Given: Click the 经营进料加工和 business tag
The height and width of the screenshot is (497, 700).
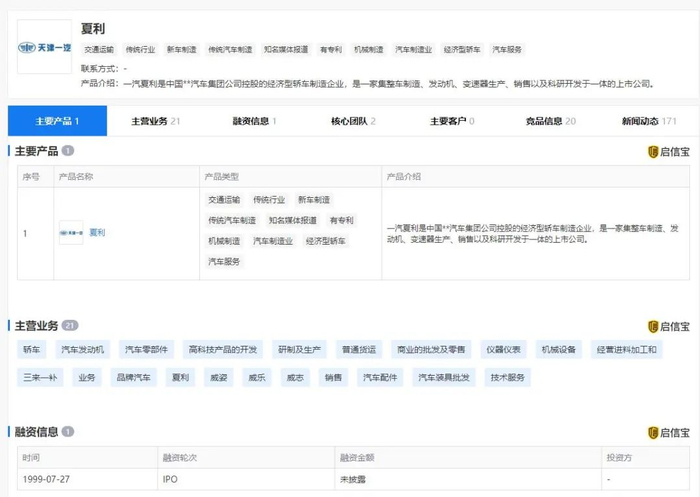Looking at the screenshot, I should coord(627,349).
